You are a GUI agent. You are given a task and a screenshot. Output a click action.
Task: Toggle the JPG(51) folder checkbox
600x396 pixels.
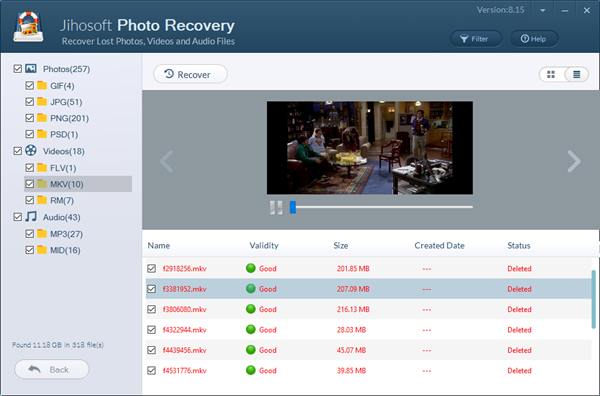(29, 102)
